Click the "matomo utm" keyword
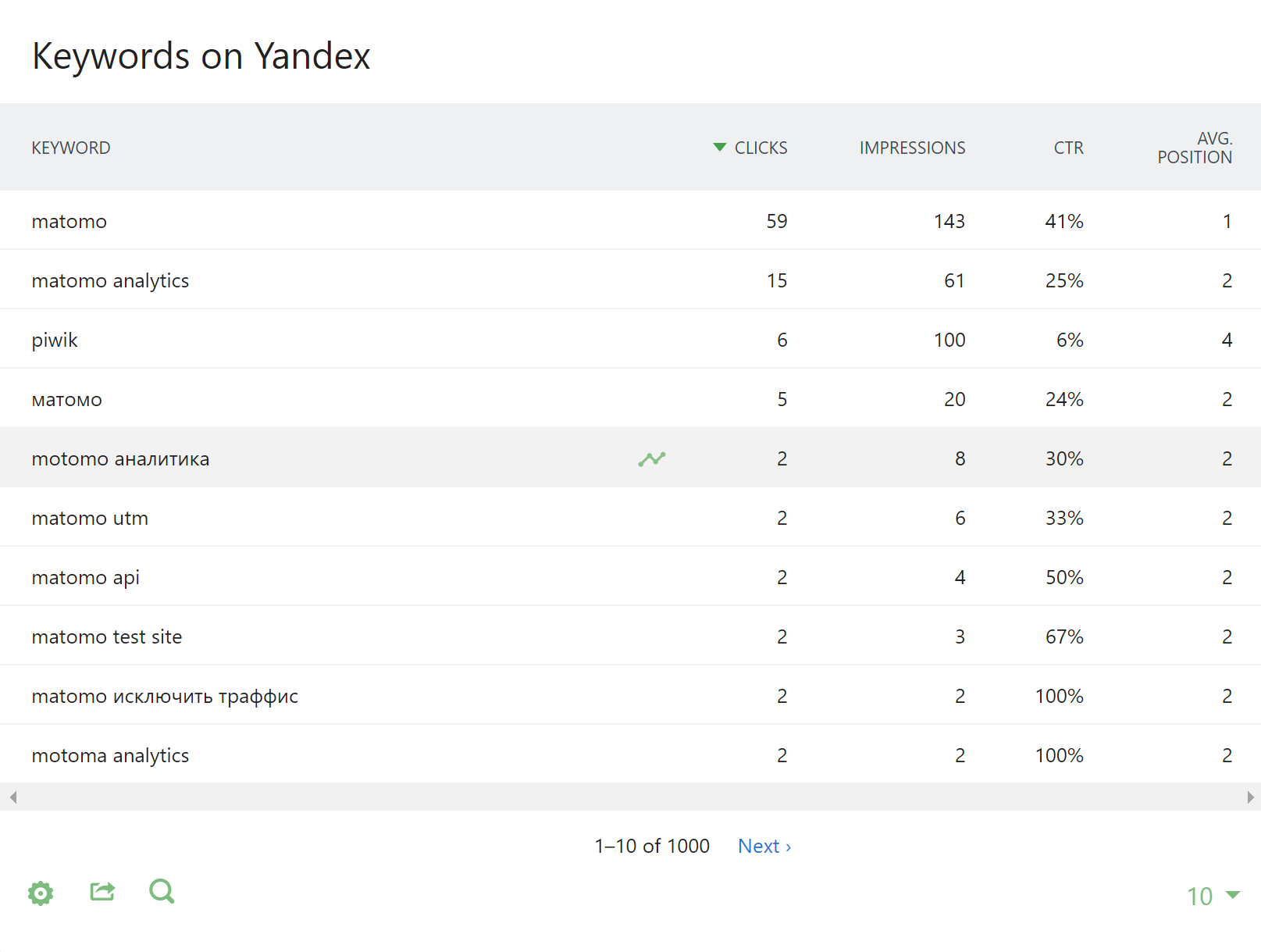Screen dimensions: 1261x952 (x=90, y=519)
